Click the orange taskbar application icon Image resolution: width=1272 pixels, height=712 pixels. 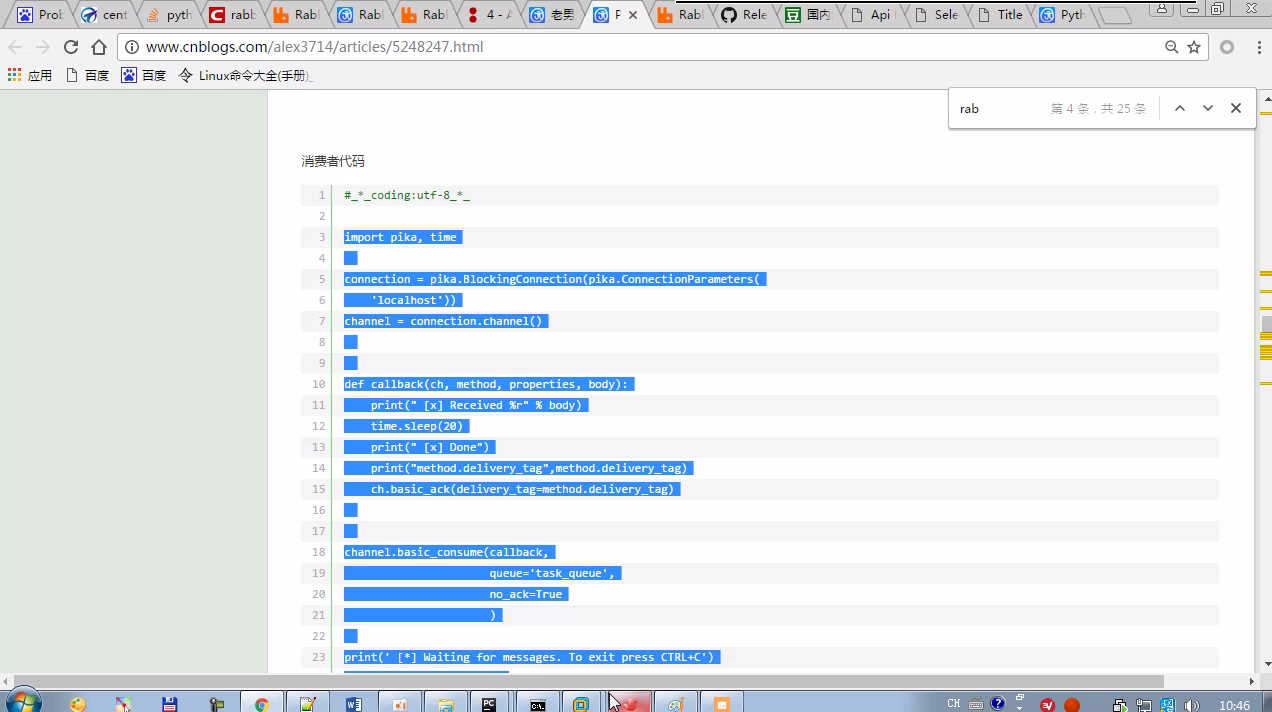(722, 704)
